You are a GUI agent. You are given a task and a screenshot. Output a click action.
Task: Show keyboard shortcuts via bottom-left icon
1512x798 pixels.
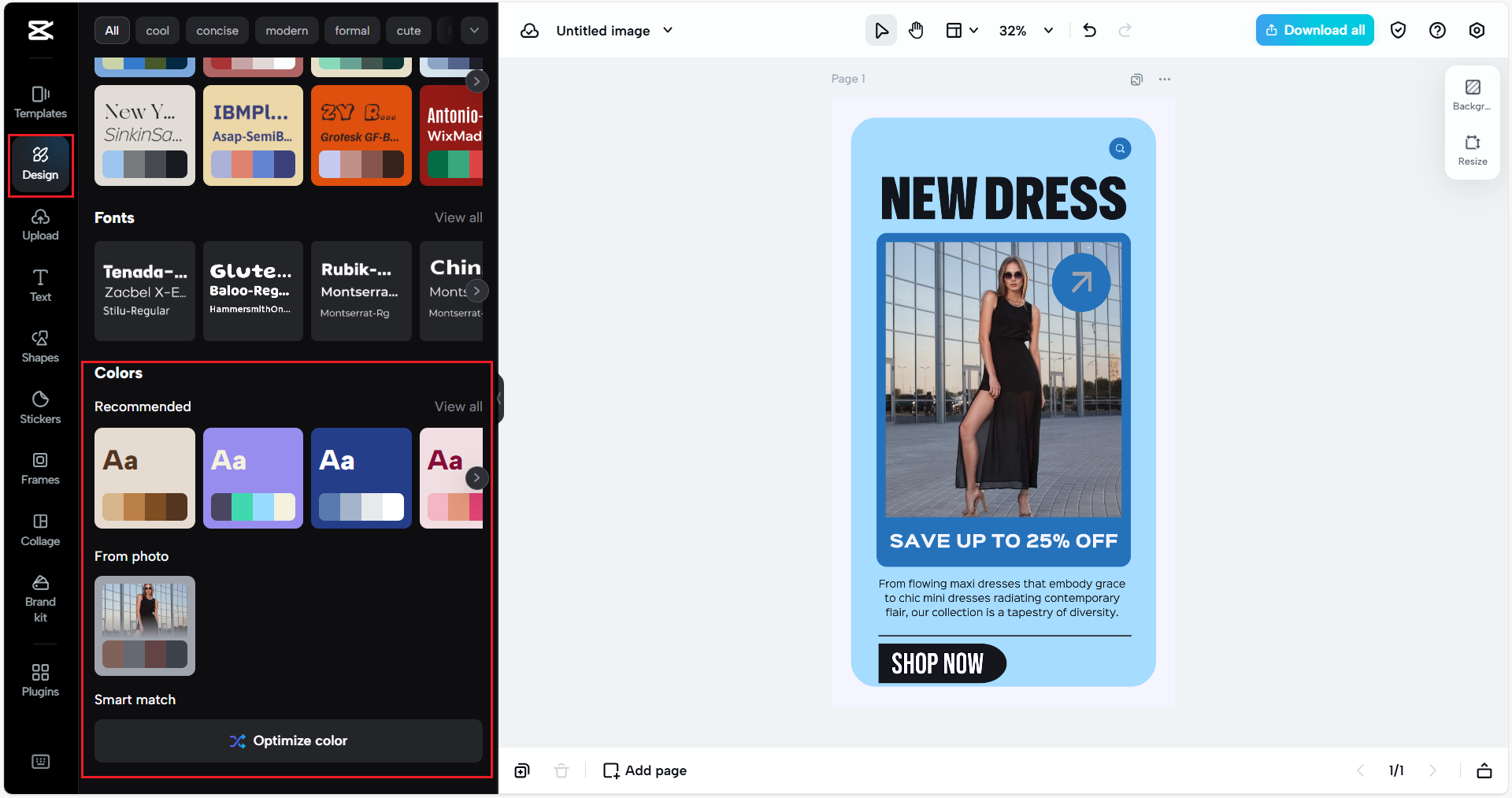tap(40, 761)
